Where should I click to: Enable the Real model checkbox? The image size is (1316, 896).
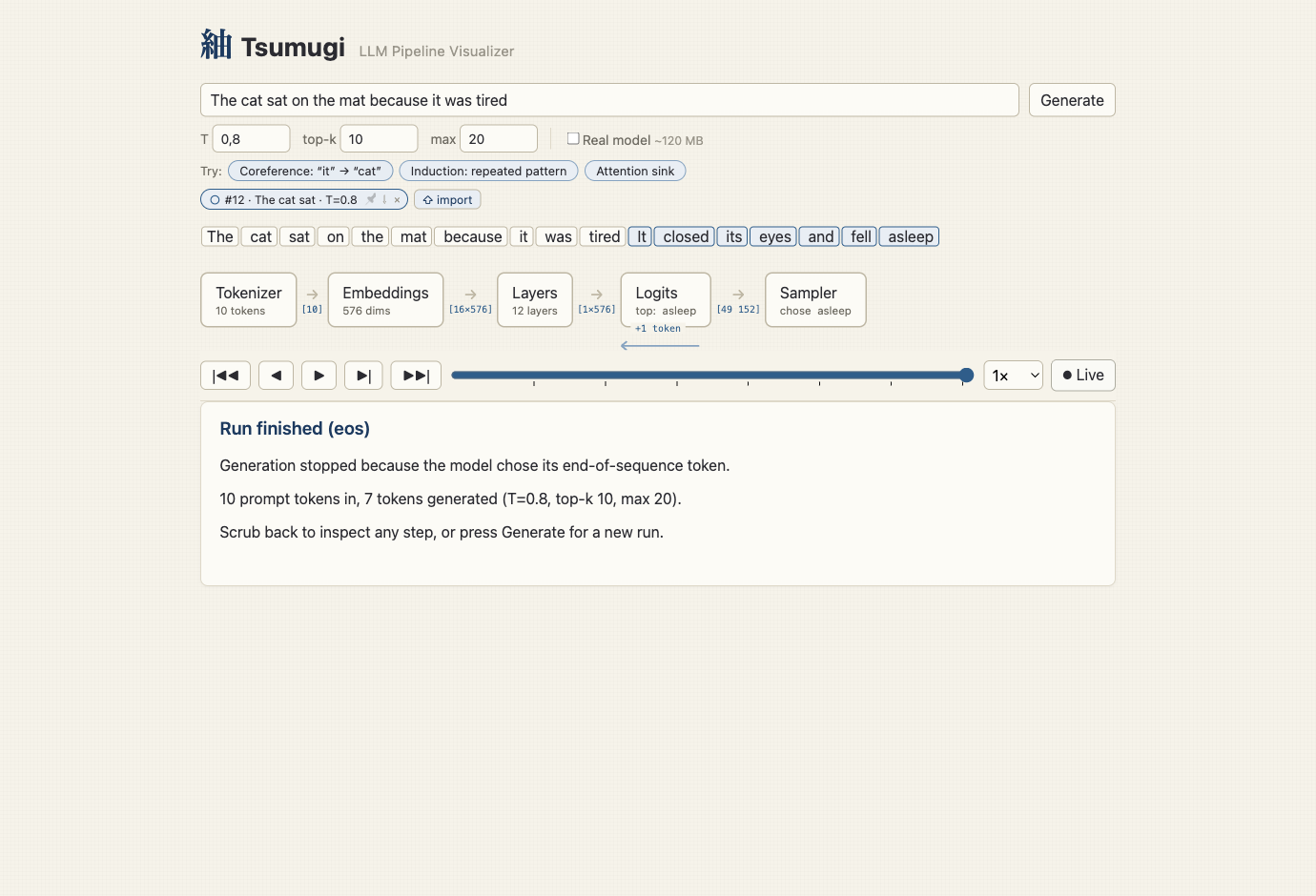573,138
